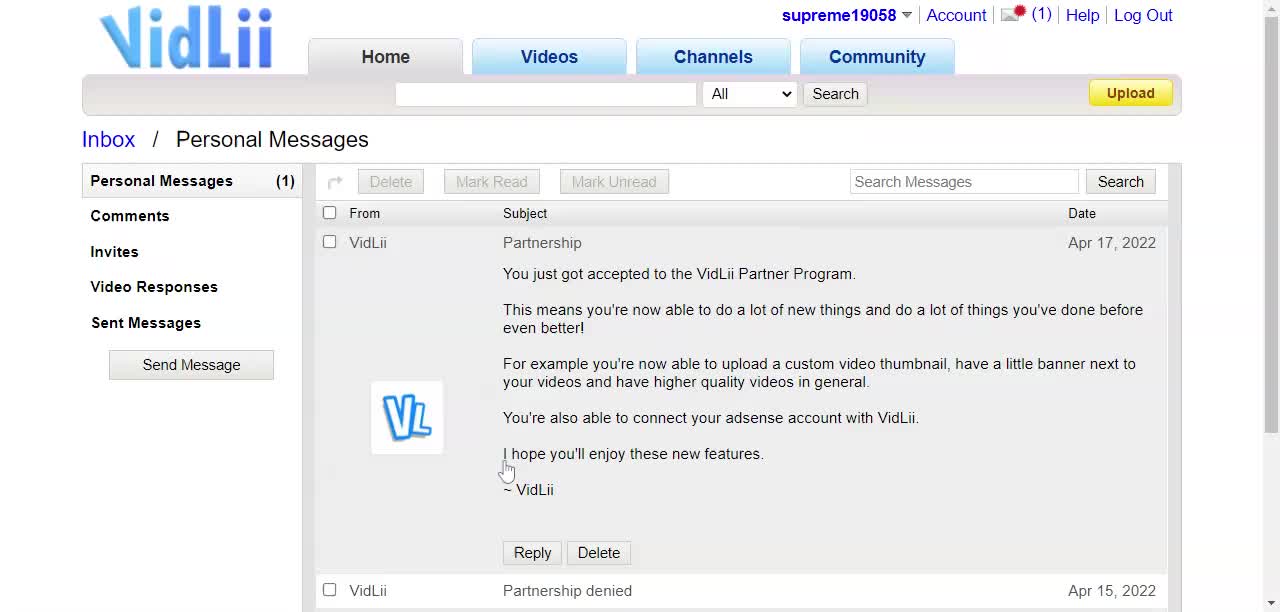This screenshot has height=612, width=1280.
Task: Click the Delete button in the message toolbar
Action: tap(391, 182)
